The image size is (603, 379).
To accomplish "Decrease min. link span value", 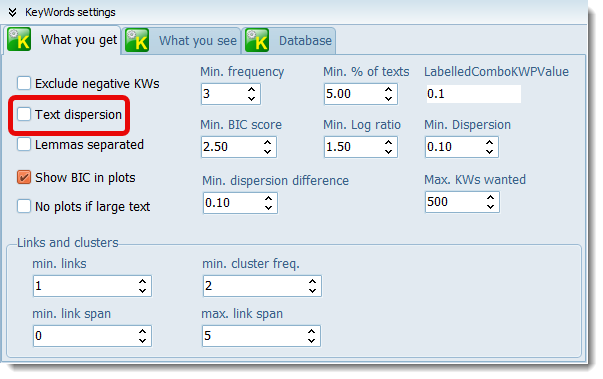I will coord(142,341).
